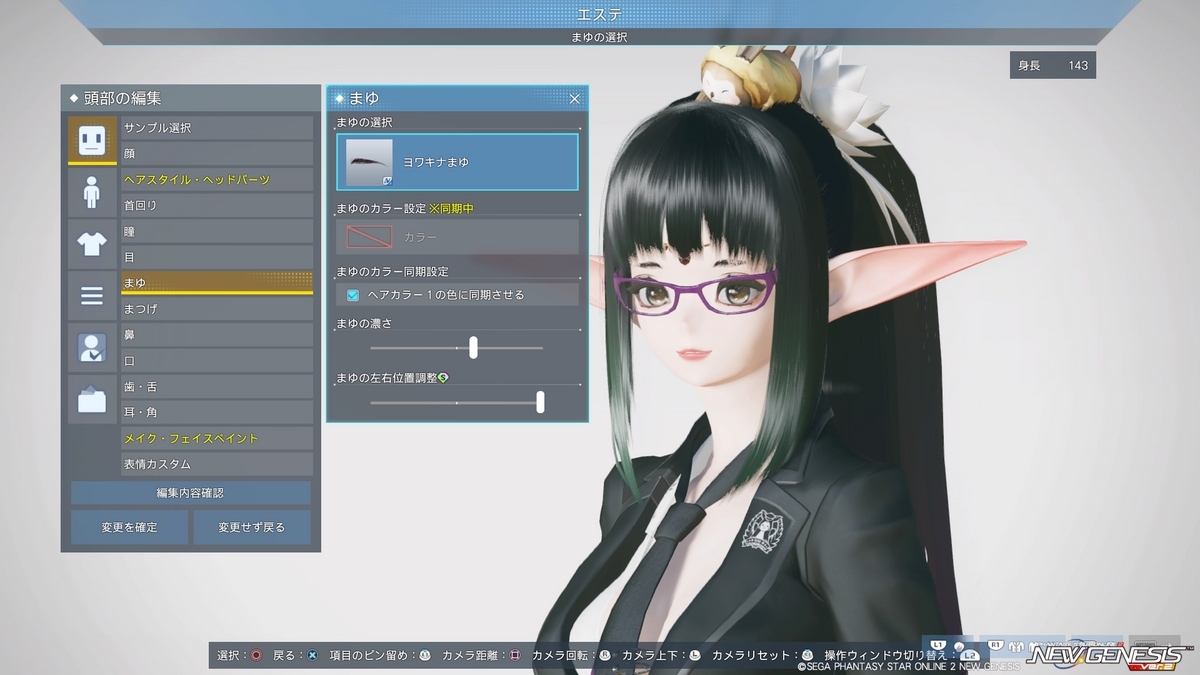Click the まゆの左右位置調整 slider handle
This screenshot has width=1200, height=675.
click(540, 401)
